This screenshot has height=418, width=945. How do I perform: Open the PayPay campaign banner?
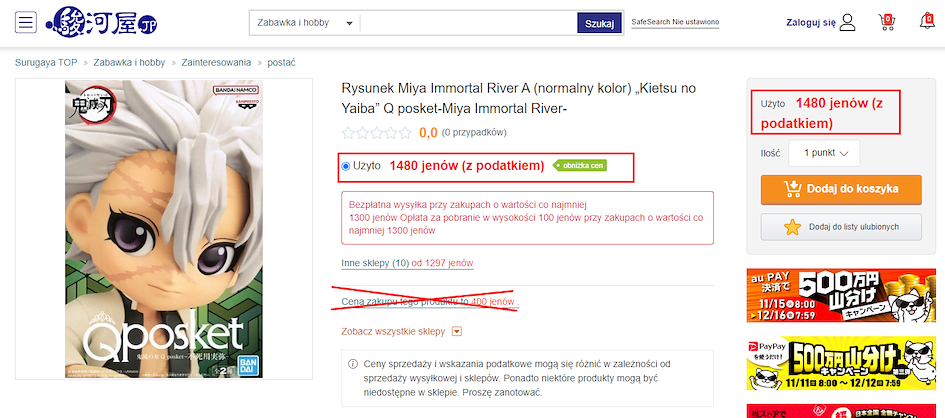[841, 363]
